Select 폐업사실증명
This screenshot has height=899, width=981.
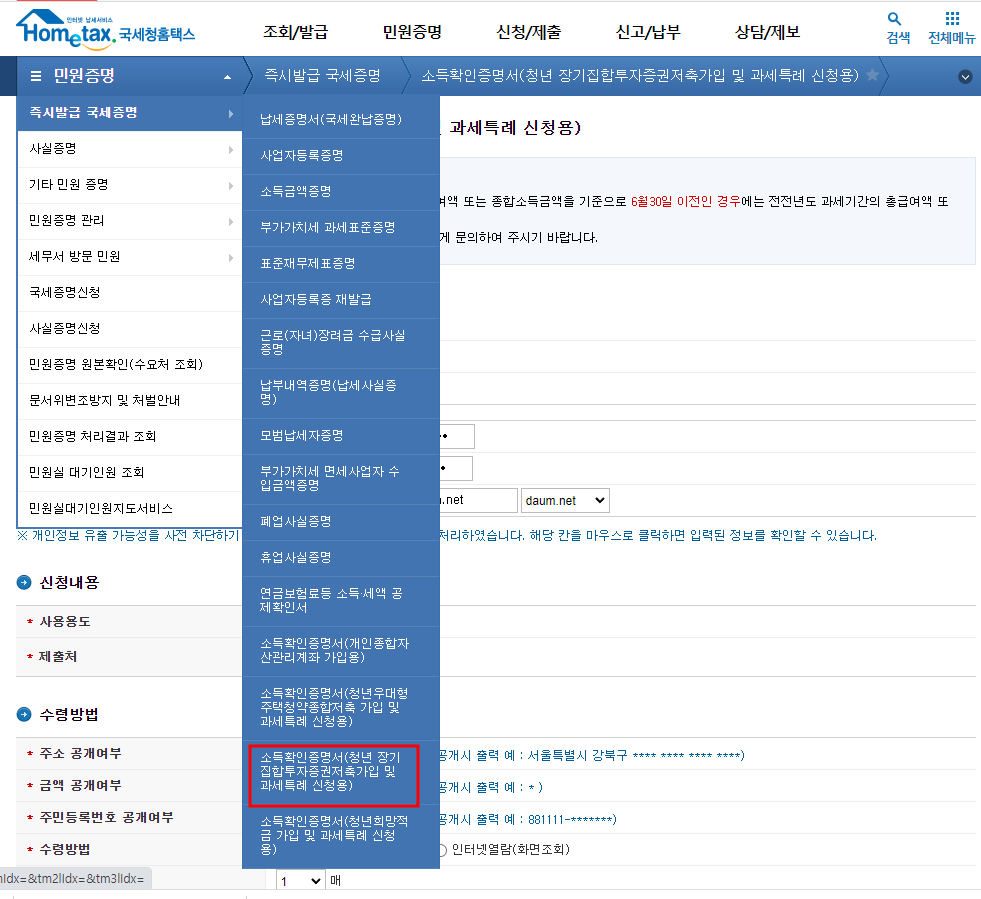click(341, 522)
